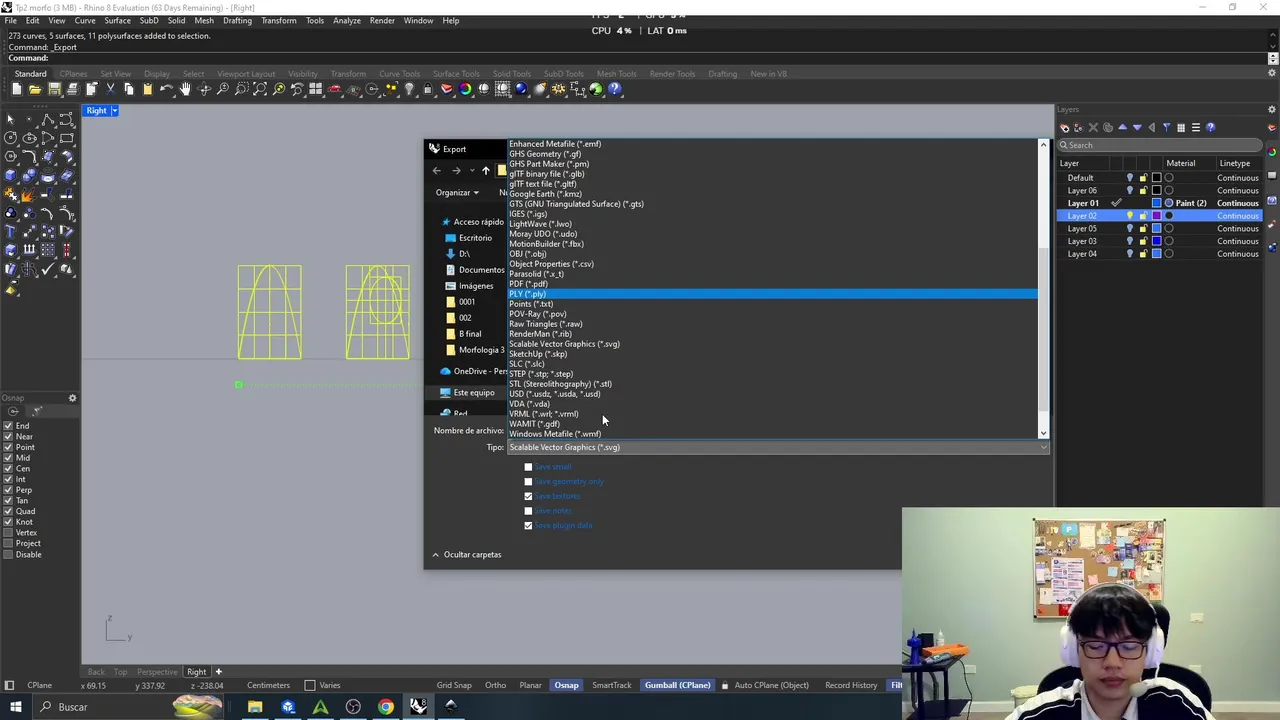The image size is (1280, 720).
Task: Switch to the Surface Tools toolbar tab
Action: [x=455, y=74]
